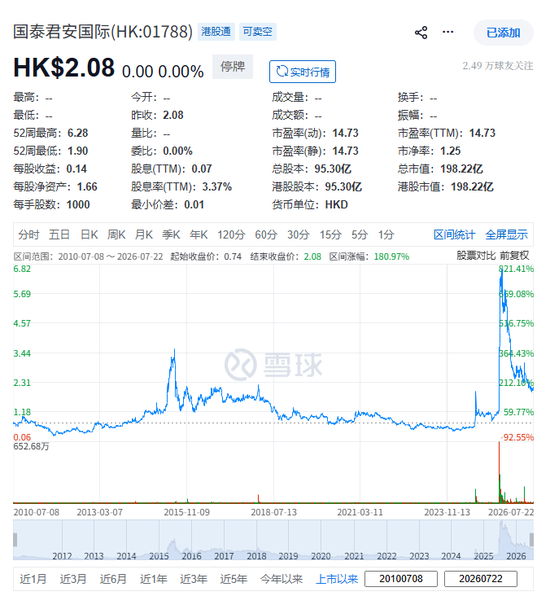Screen dimensions: 550x596
Task: Switch to the 年K chart tab
Action: (x=199, y=235)
